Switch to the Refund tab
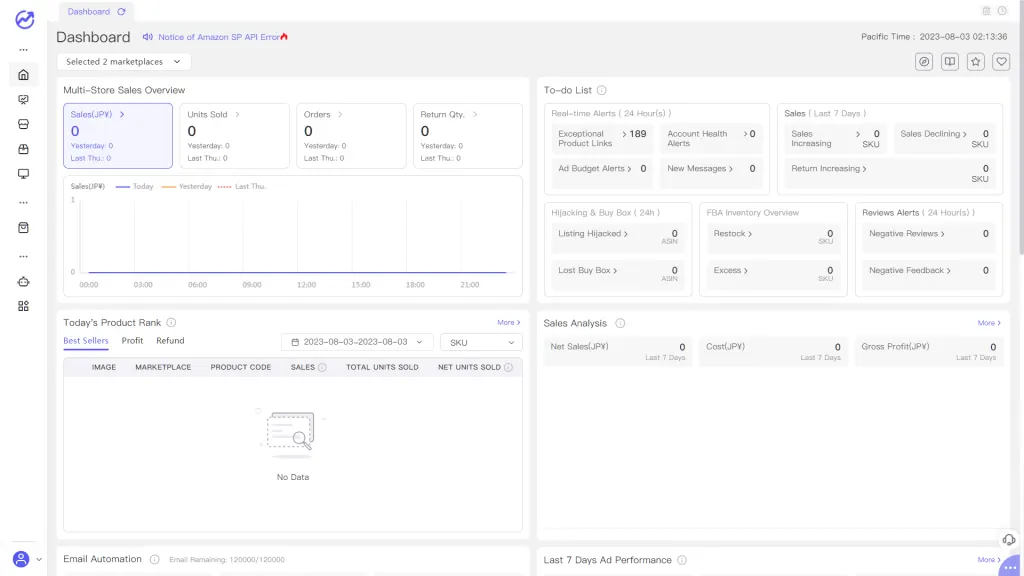 [169, 340]
